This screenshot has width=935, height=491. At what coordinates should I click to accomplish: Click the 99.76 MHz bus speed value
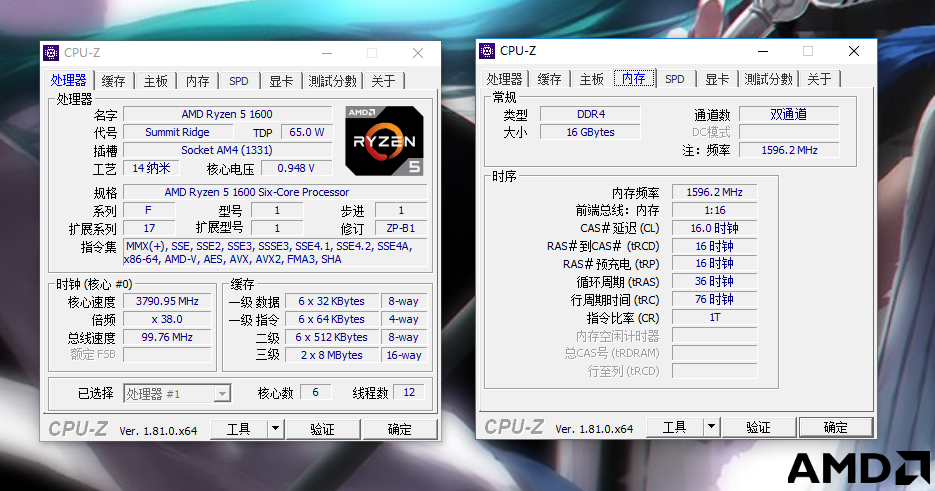pyautogui.click(x=167, y=337)
